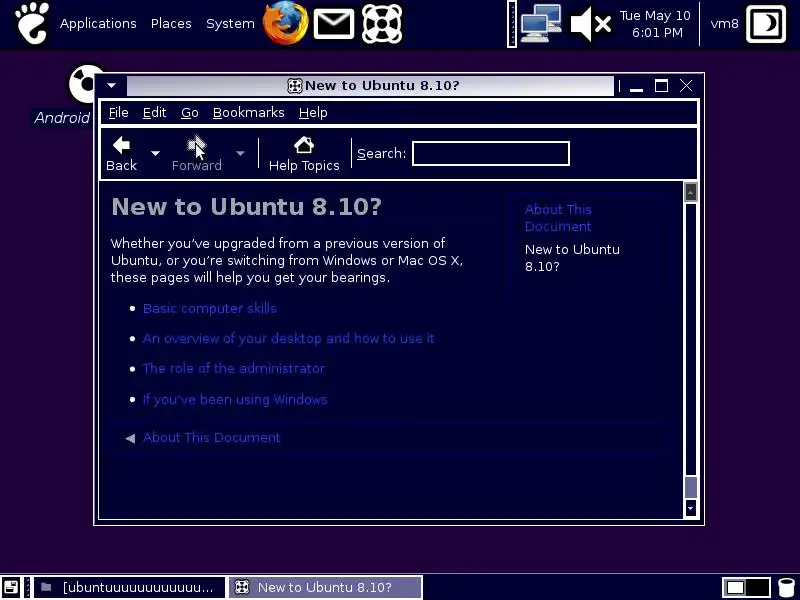The image size is (800, 600).
Task: Click sidebar text New to Ubuntu 8.10?
Action: pyautogui.click(x=572, y=258)
